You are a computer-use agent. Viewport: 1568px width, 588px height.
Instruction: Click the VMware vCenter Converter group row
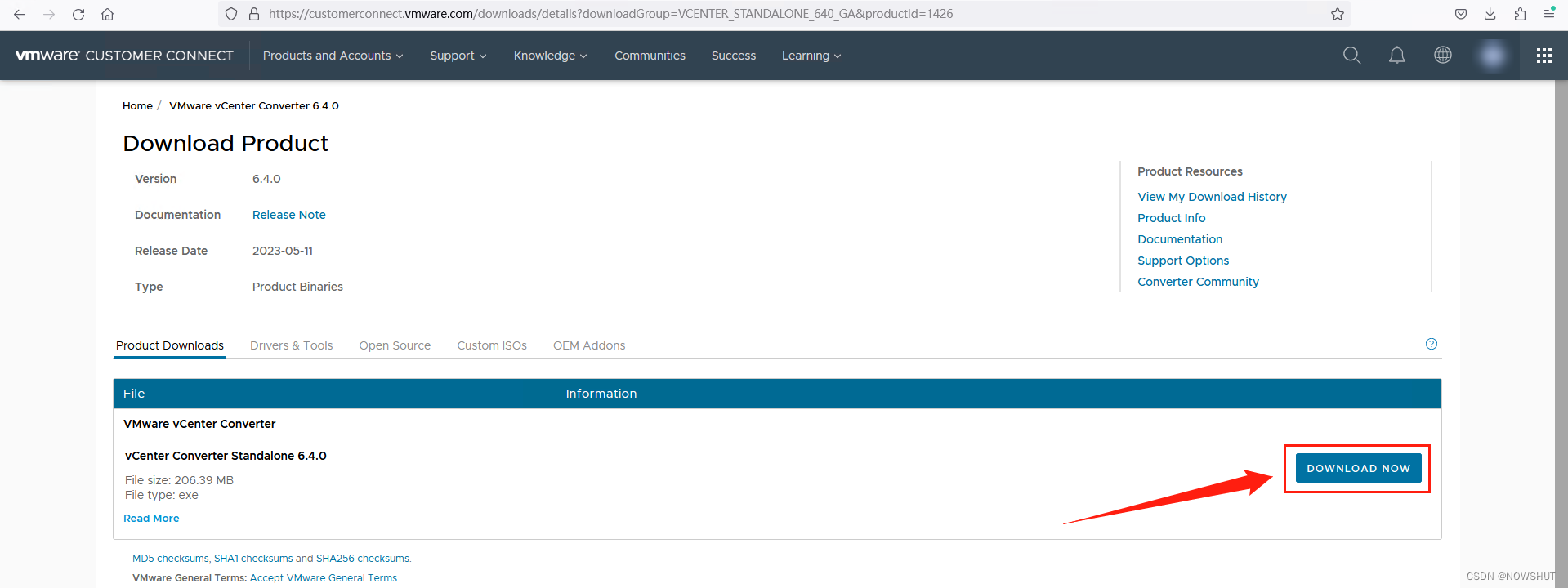tap(777, 424)
